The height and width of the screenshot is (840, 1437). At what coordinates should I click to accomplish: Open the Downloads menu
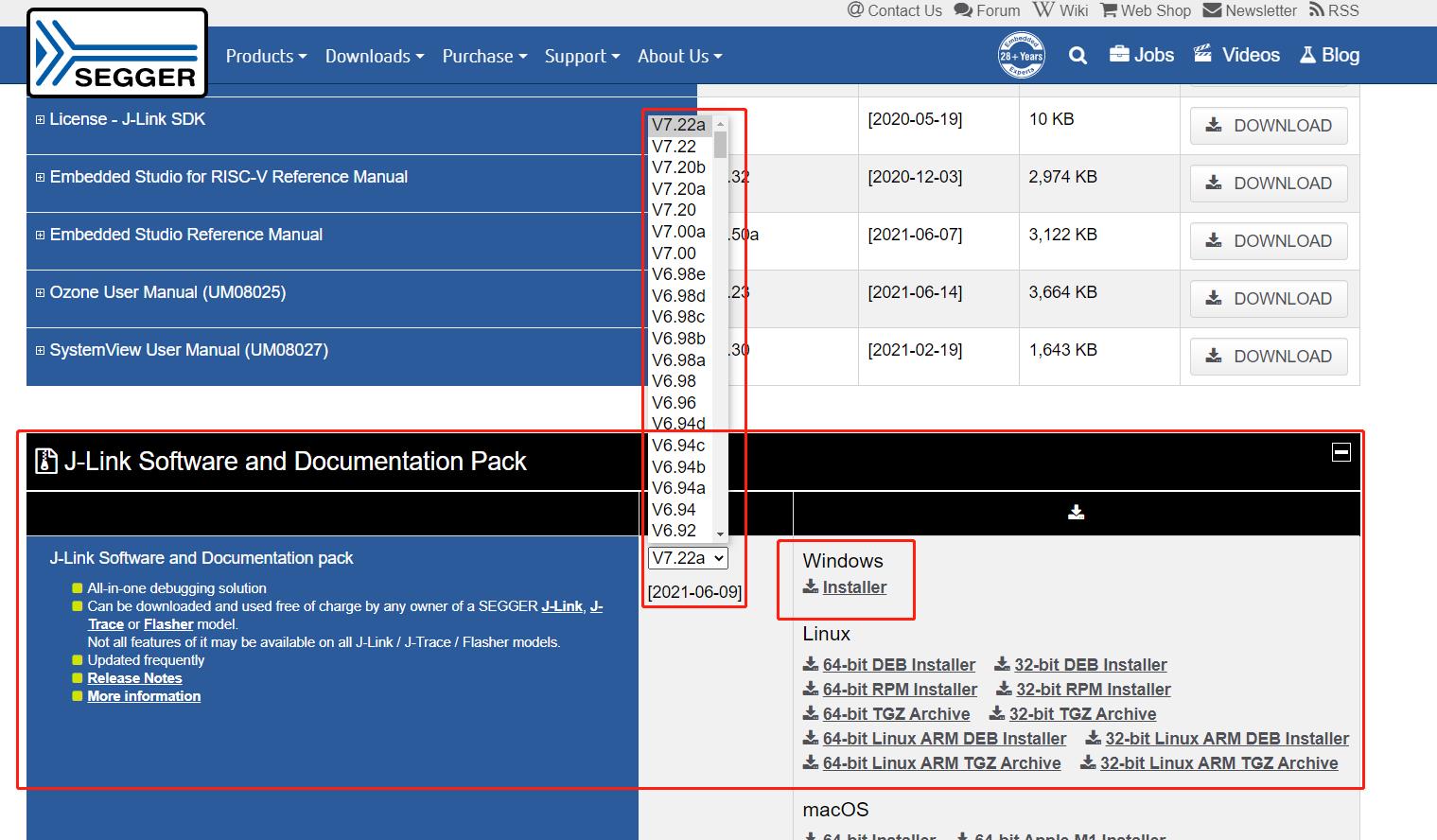click(x=375, y=56)
